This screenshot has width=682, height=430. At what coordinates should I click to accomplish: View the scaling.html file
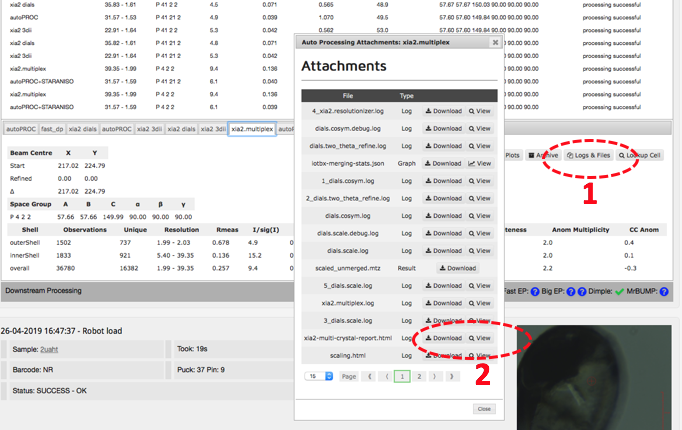pyautogui.click(x=480, y=355)
